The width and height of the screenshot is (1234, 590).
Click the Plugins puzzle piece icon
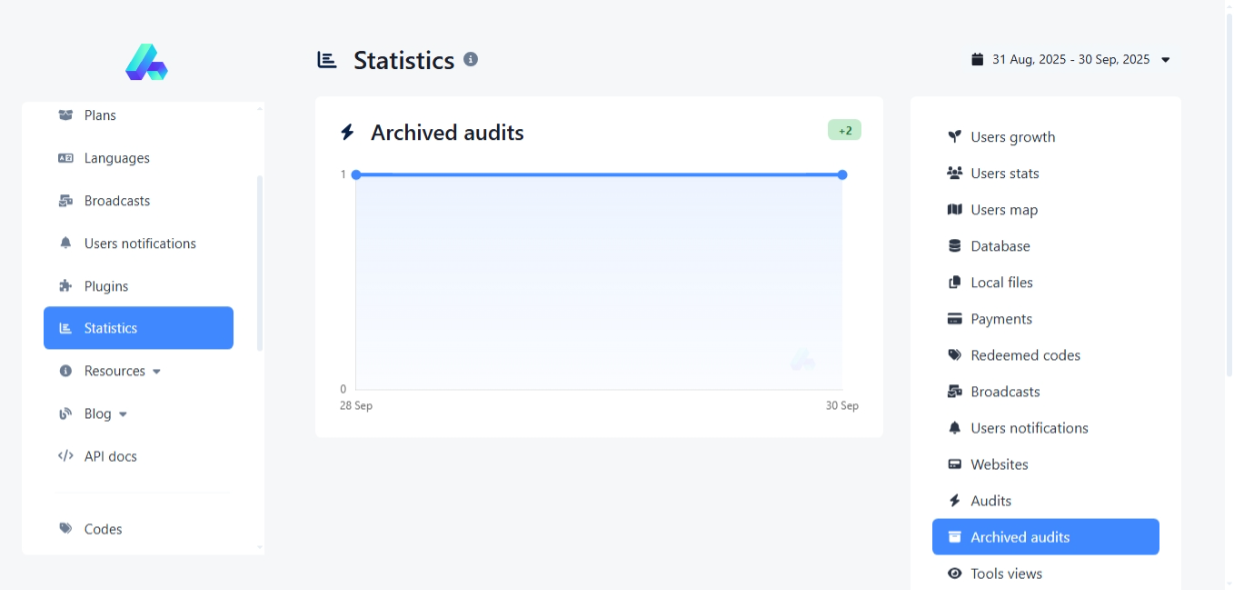coord(66,286)
